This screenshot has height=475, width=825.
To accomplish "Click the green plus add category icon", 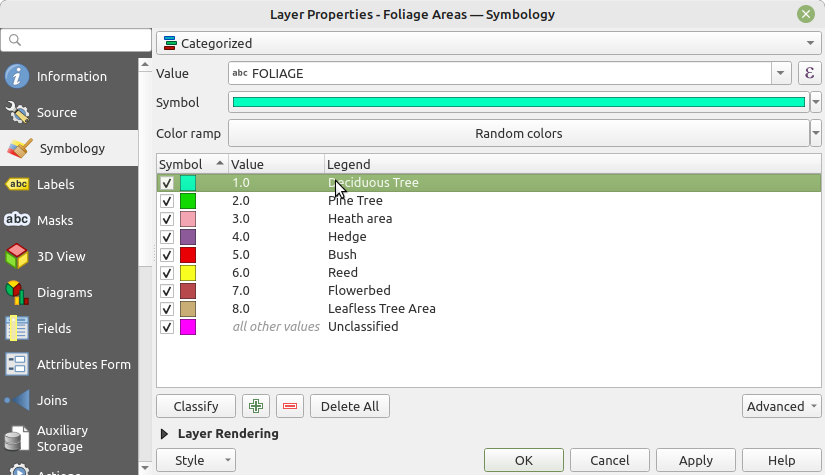I will (257, 406).
